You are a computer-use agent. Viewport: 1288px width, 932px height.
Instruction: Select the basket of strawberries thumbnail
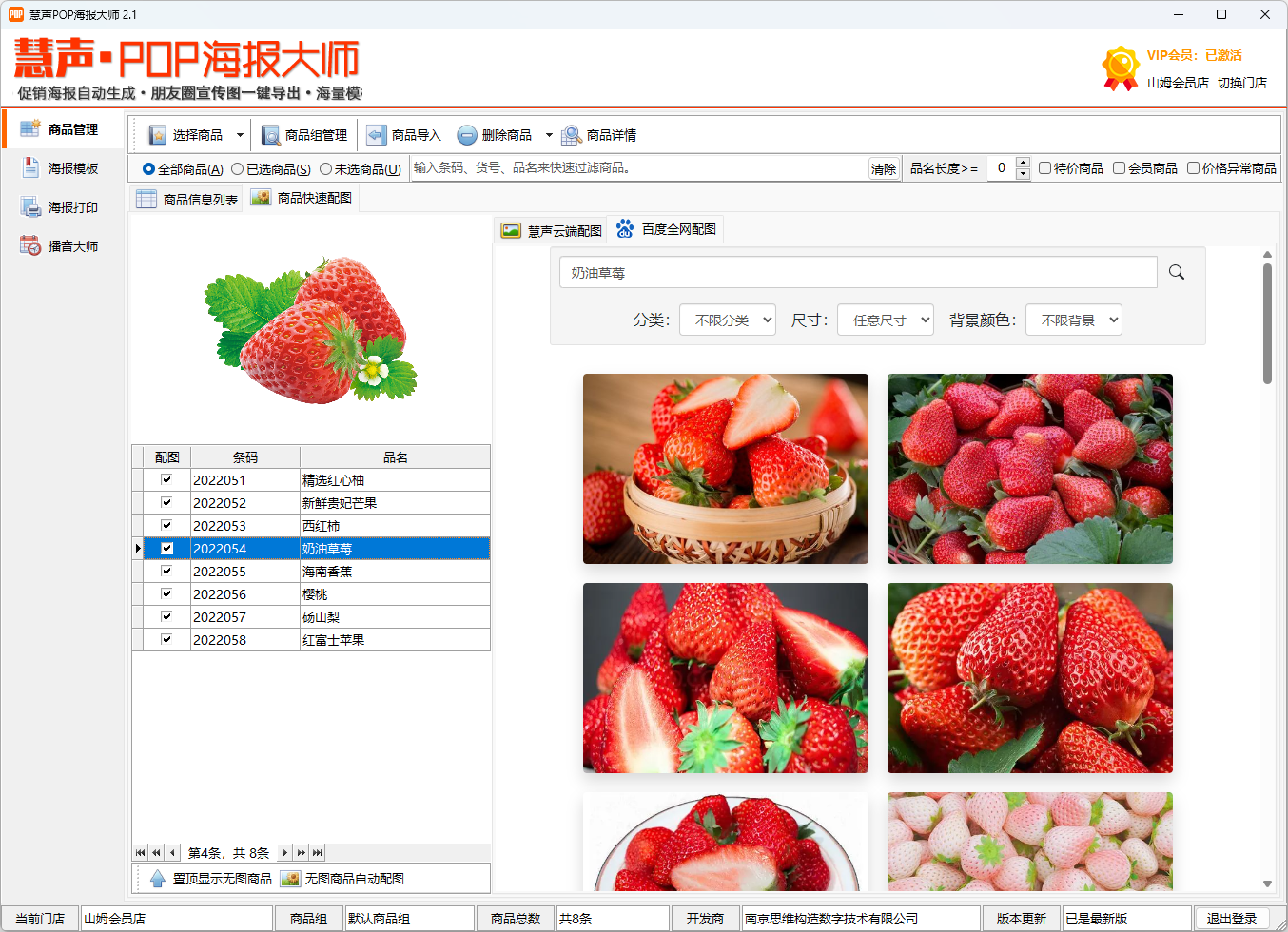[725, 469]
